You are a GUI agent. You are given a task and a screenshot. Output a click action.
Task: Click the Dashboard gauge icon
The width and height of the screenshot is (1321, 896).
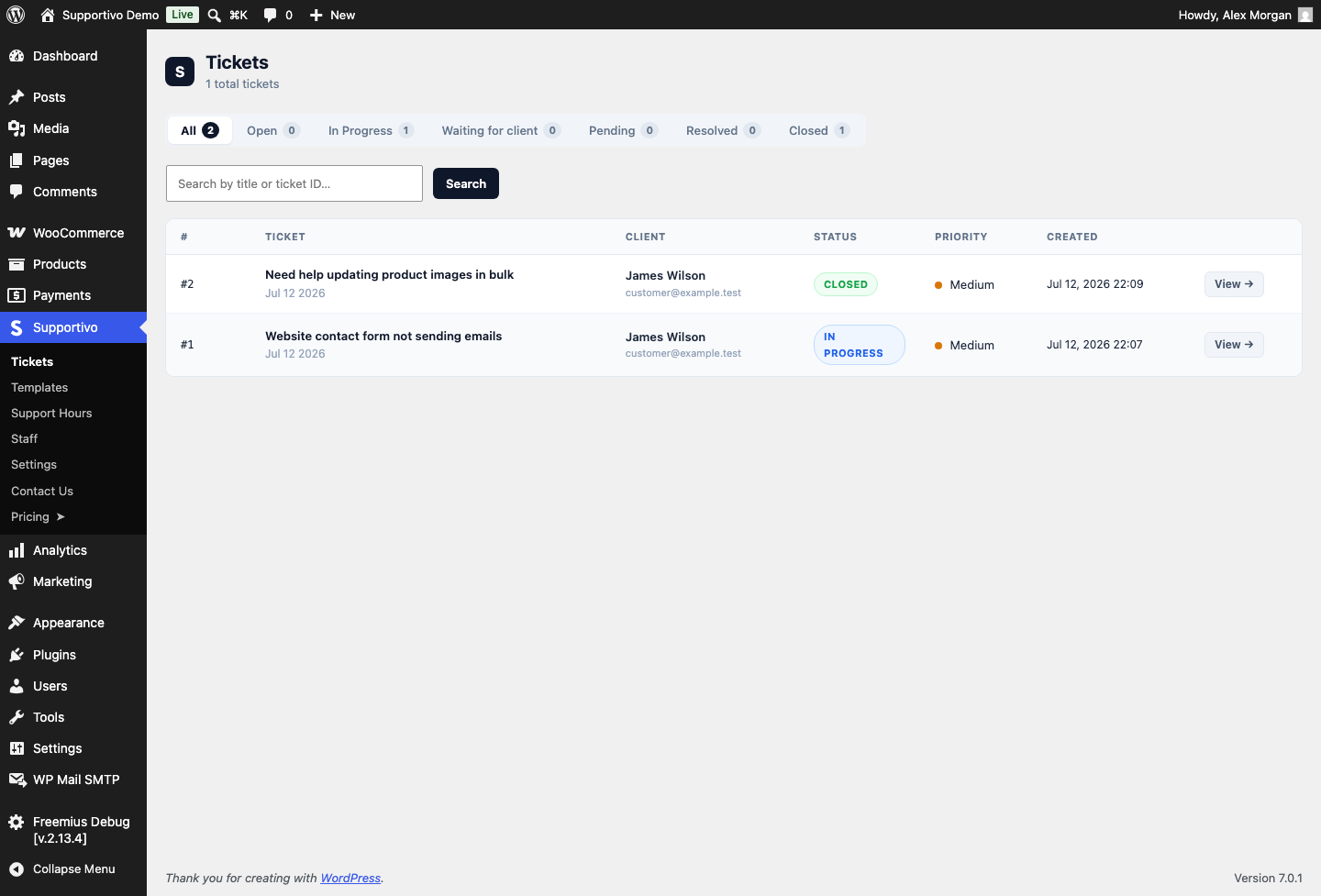pos(17,56)
